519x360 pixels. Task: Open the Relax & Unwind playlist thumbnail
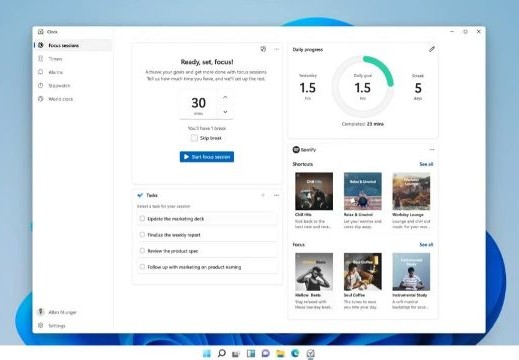coord(363,191)
